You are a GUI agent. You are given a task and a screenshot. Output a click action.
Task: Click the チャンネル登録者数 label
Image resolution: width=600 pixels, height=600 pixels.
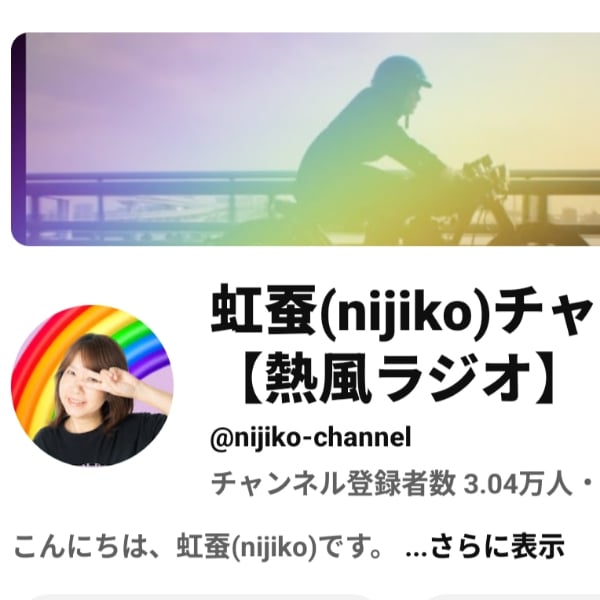[333, 483]
